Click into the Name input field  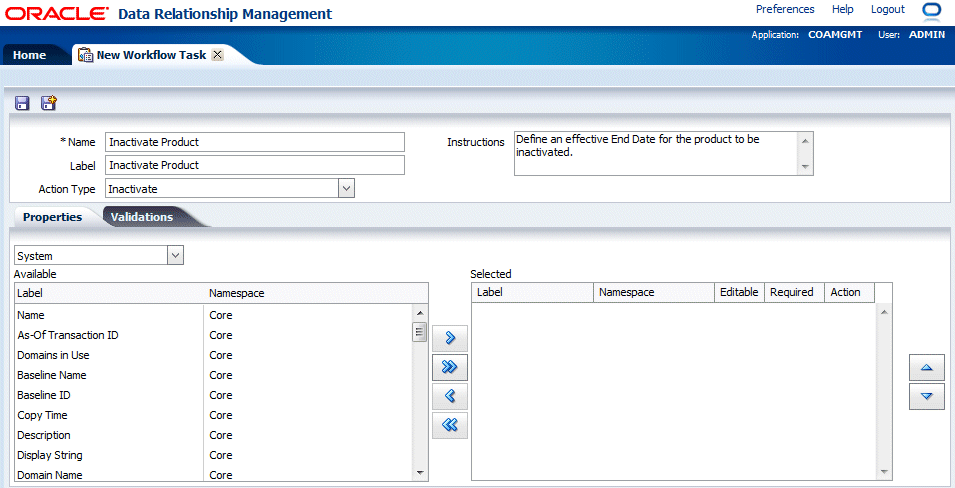point(255,142)
